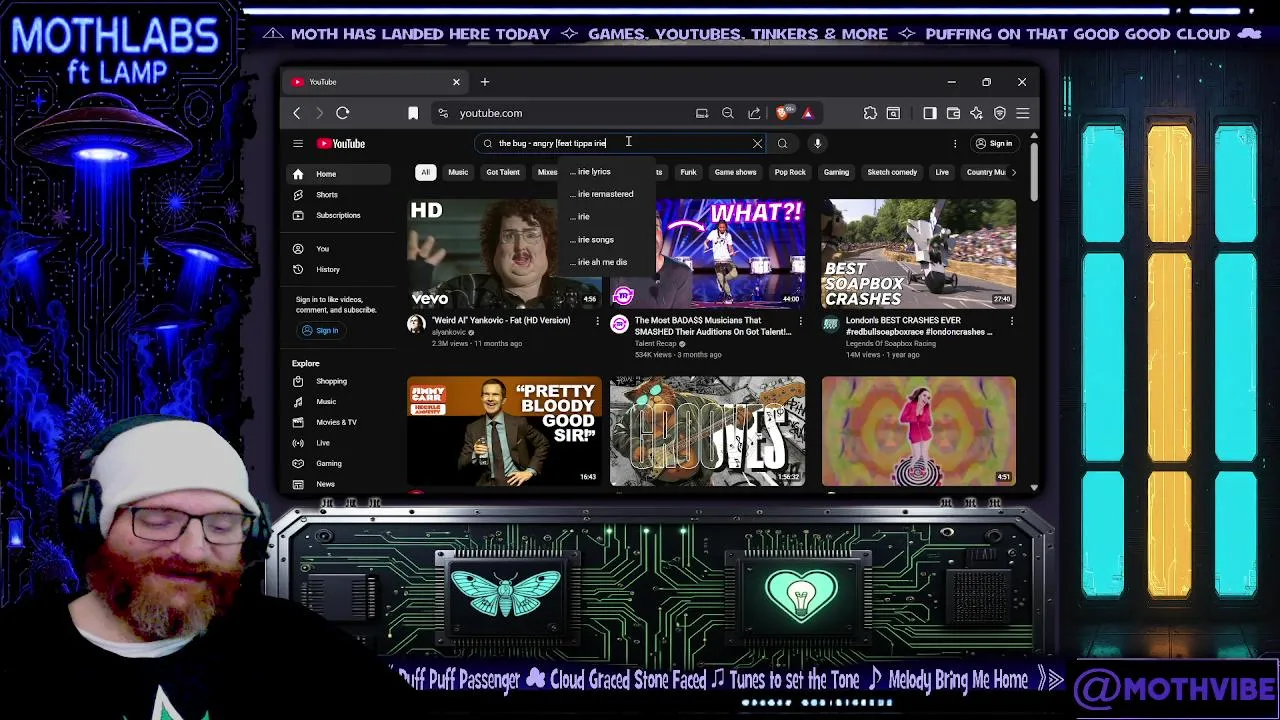Open site settings icon in address bar
The image size is (1280, 720).
tap(444, 113)
